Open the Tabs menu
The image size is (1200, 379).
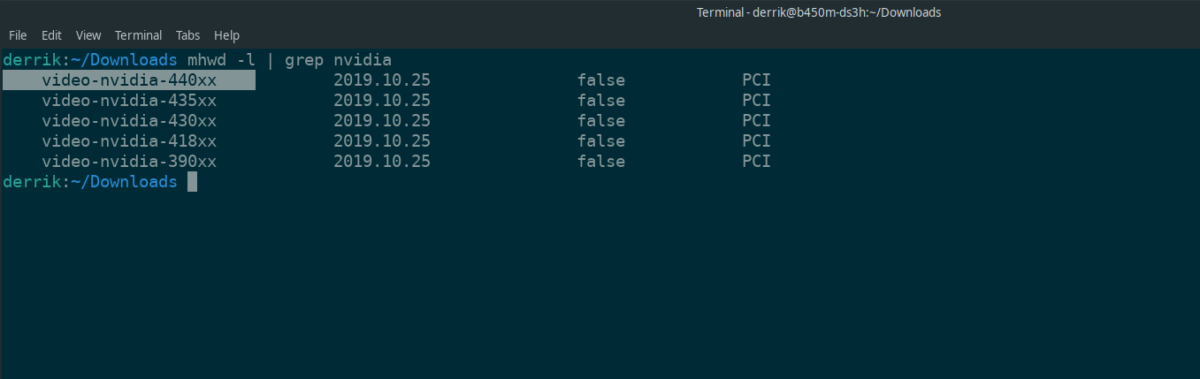(x=187, y=36)
